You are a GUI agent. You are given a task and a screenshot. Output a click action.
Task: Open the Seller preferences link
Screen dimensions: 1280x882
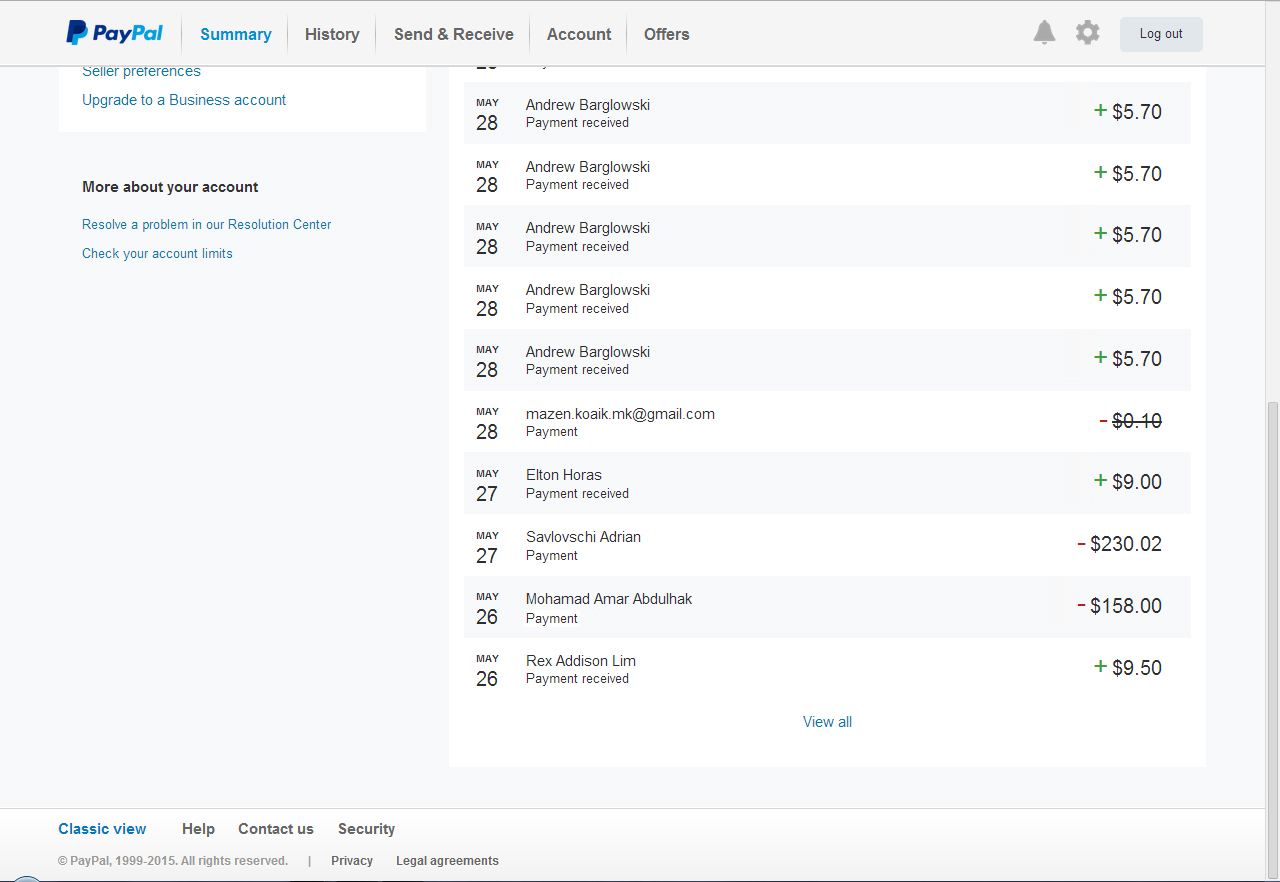(x=141, y=71)
